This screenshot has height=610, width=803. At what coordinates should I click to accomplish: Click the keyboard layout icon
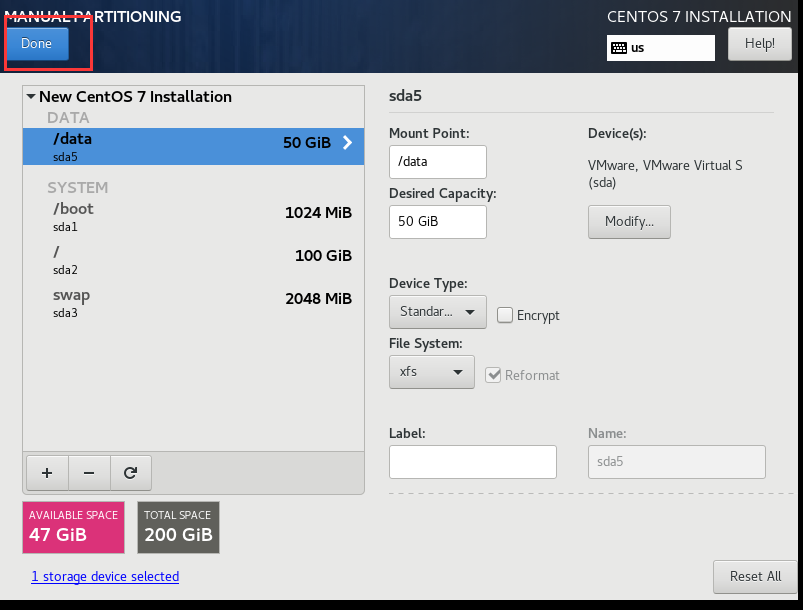tap(619, 48)
